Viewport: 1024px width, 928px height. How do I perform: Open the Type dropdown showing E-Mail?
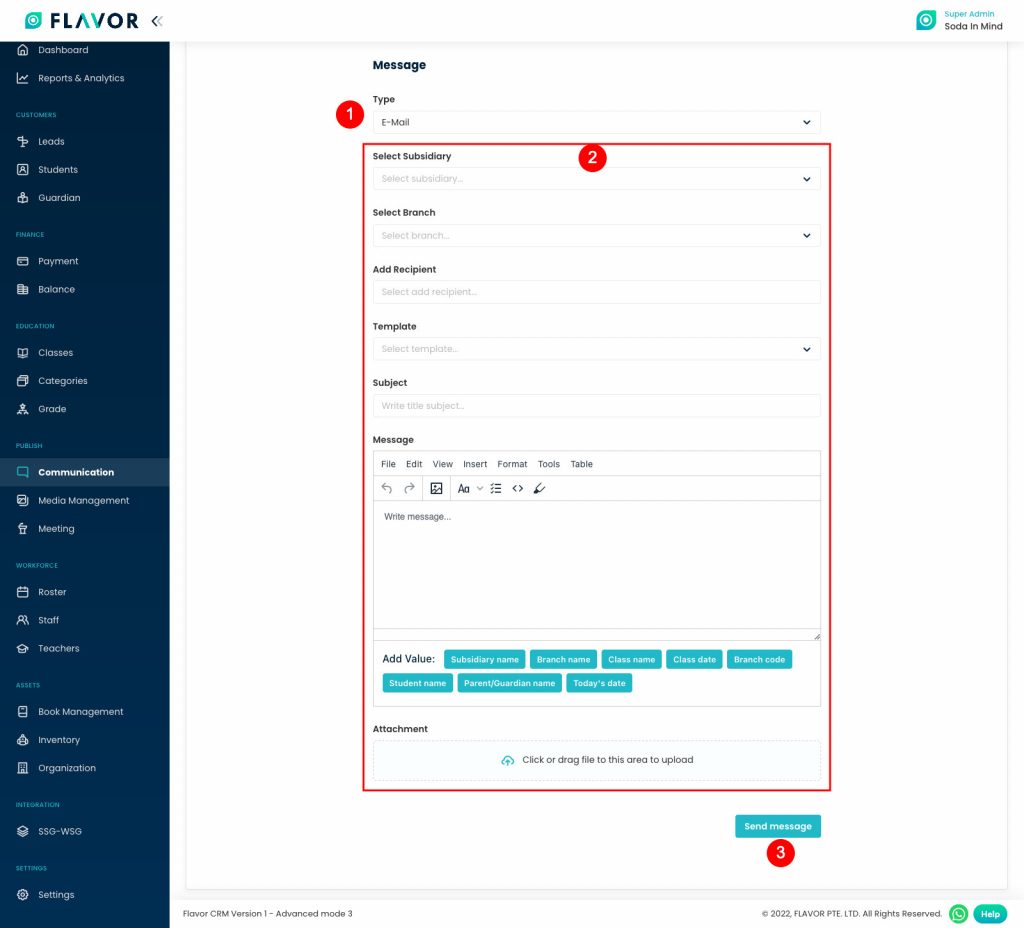596,121
